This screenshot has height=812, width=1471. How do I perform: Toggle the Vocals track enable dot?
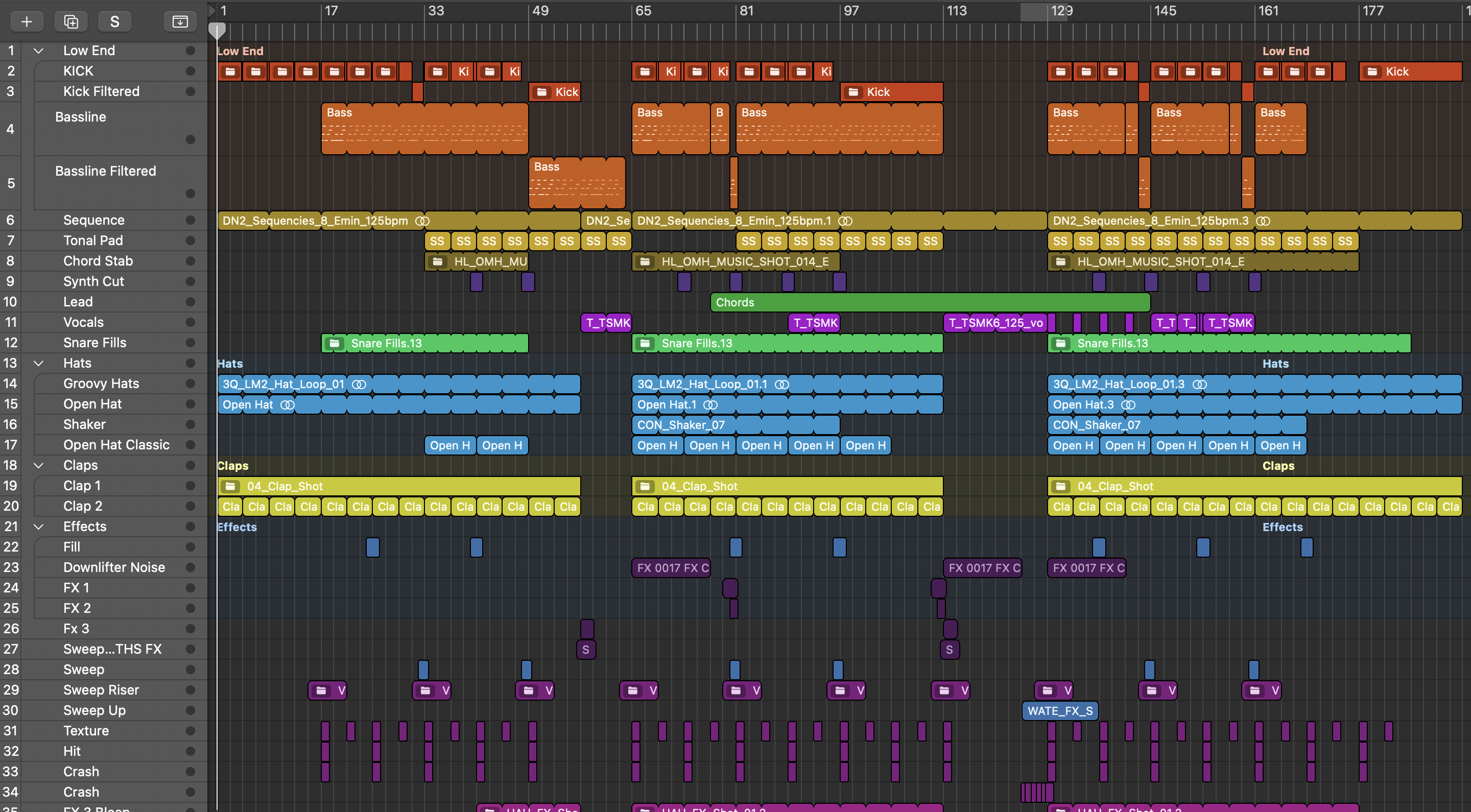coord(190,322)
